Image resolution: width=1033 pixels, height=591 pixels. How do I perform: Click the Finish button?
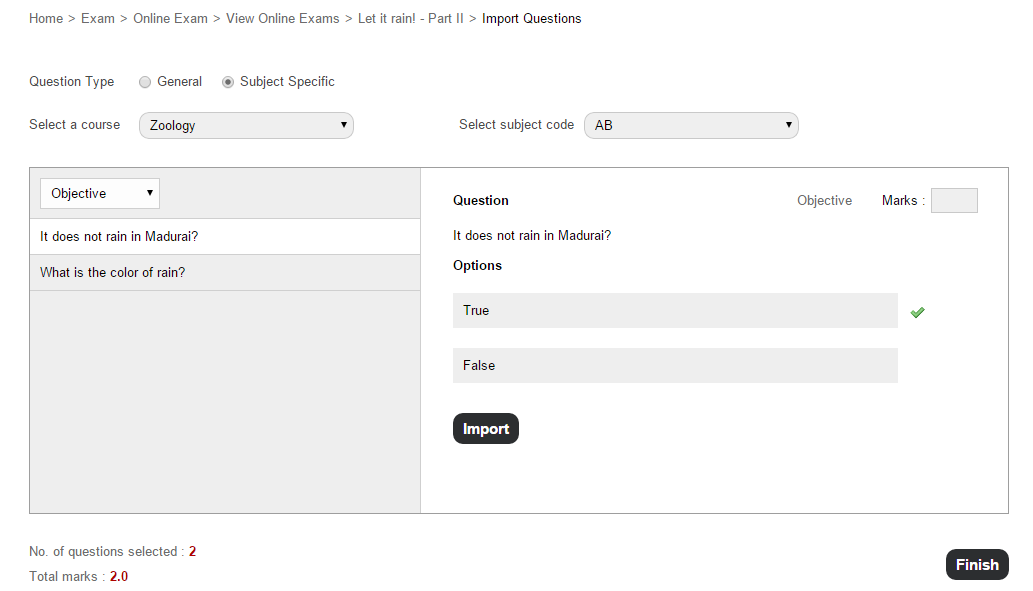977,565
